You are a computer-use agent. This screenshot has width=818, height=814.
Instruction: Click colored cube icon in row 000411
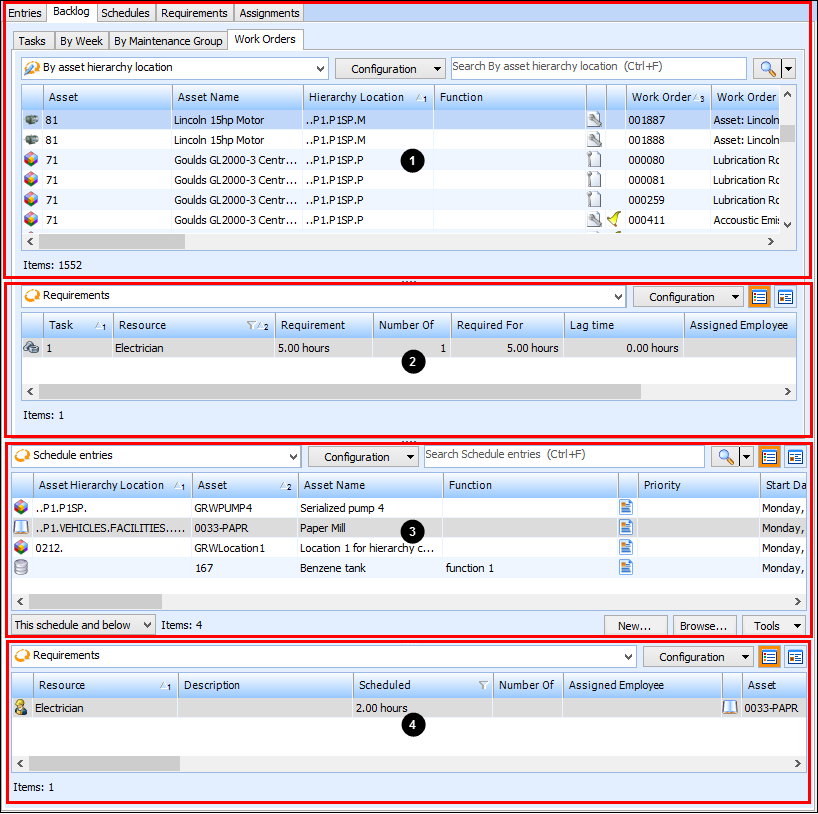coord(31,219)
